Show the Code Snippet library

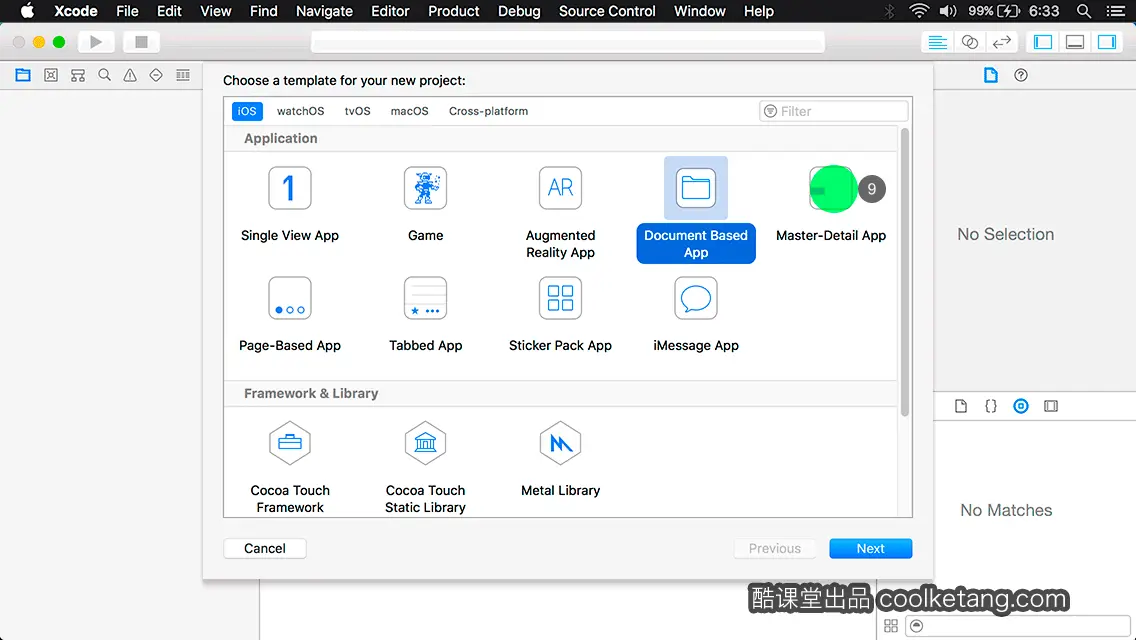tap(990, 406)
